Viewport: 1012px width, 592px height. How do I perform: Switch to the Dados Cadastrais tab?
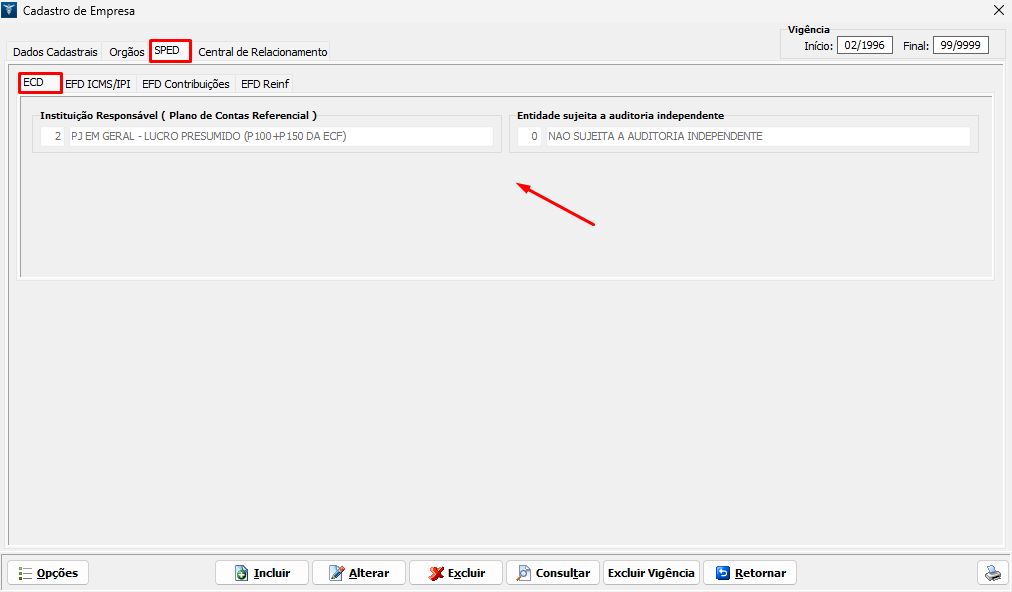56,52
